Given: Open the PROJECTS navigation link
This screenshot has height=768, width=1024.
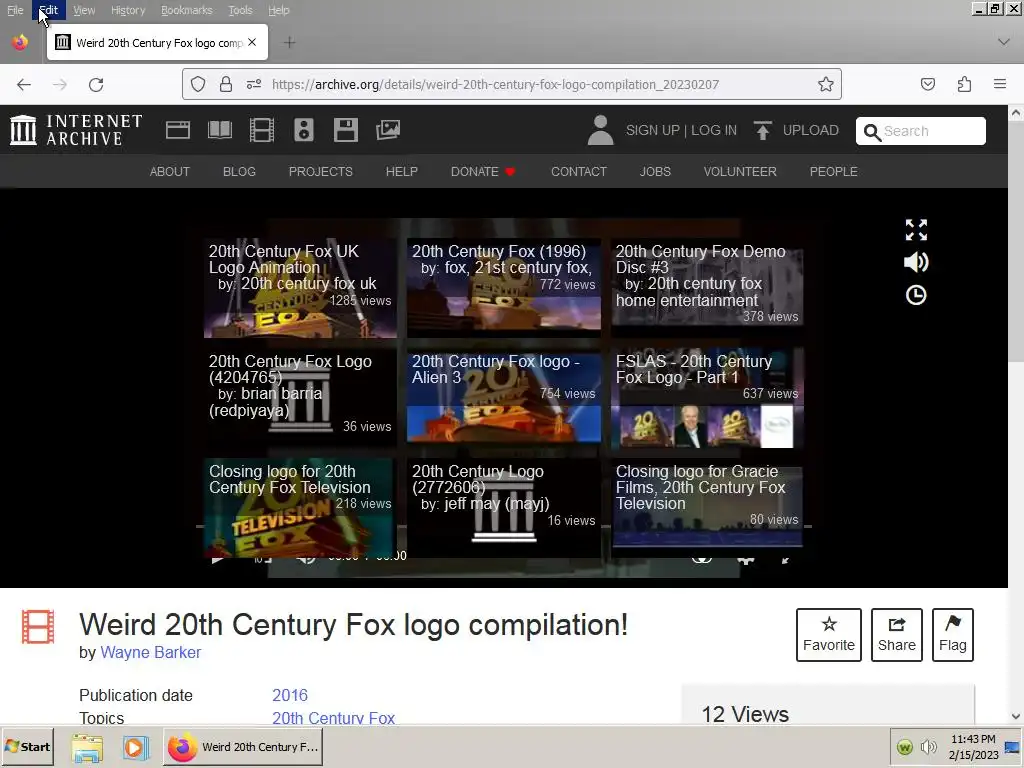Looking at the screenshot, I should coord(321,171).
